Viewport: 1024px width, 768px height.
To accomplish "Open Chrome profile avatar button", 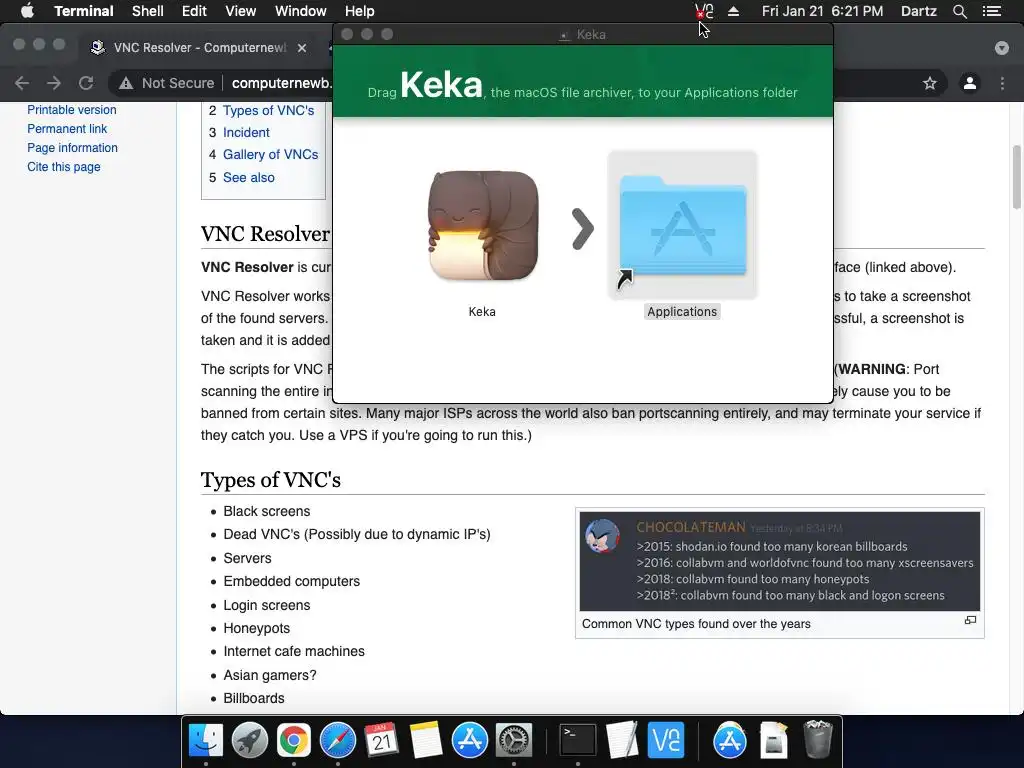I will pyautogui.click(x=970, y=83).
